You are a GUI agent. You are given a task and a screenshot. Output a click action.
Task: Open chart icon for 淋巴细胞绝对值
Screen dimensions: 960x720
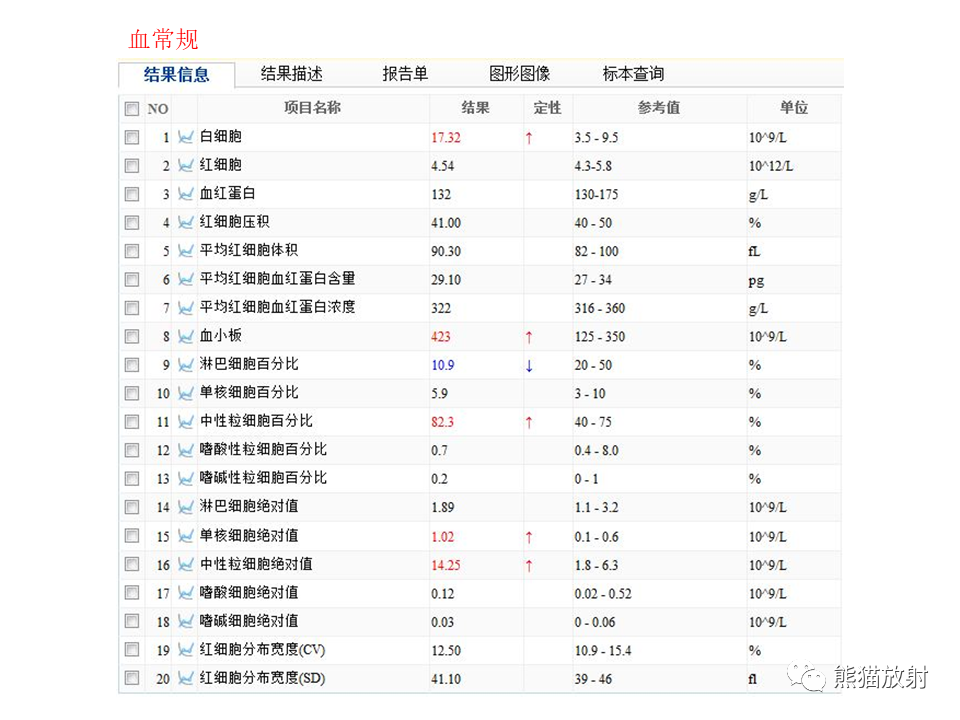pyautogui.click(x=186, y=507)
